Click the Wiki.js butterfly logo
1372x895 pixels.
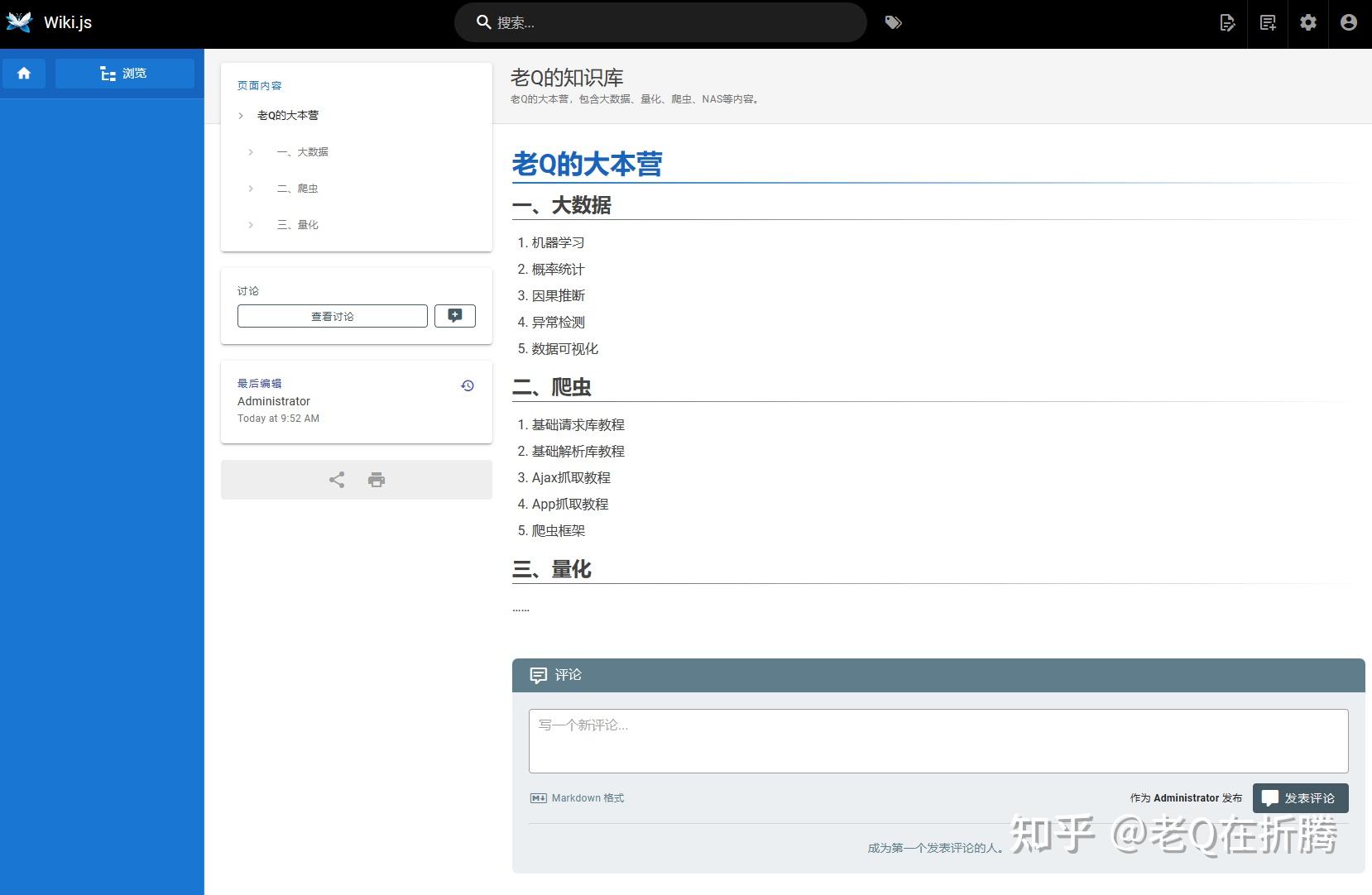click(x=18, y=22)
